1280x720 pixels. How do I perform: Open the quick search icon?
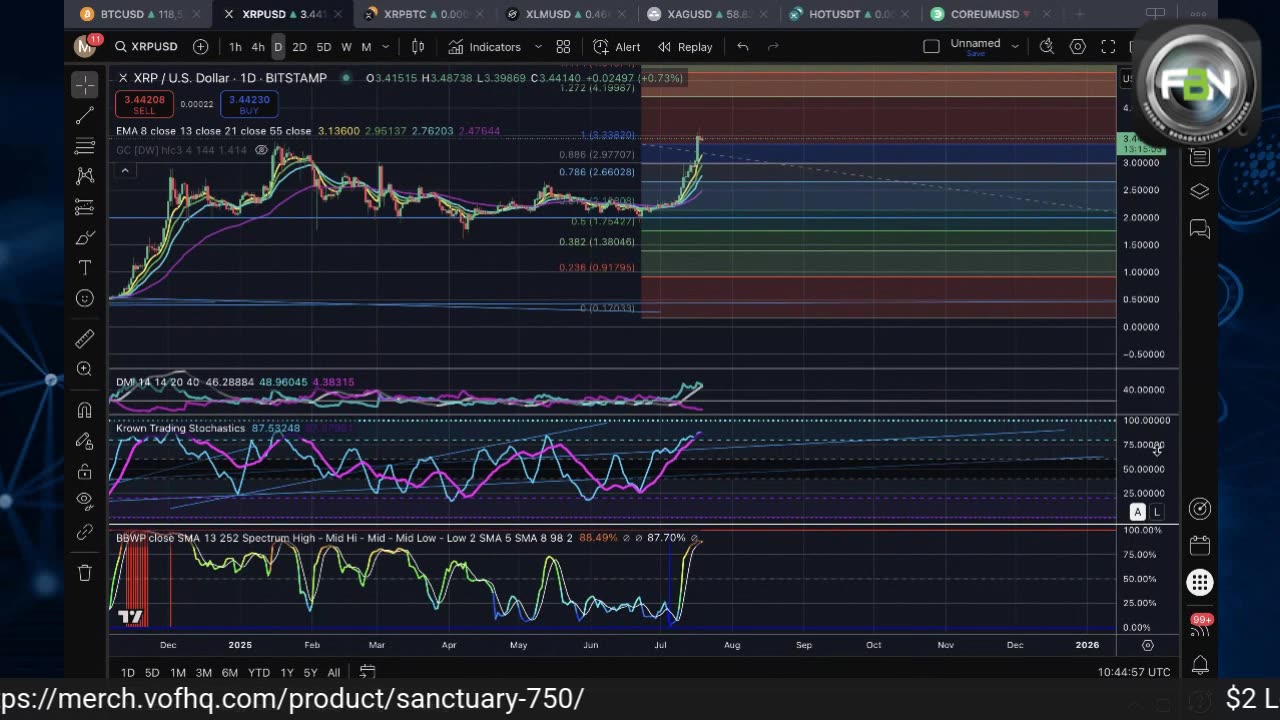(x=1047, y=47)
